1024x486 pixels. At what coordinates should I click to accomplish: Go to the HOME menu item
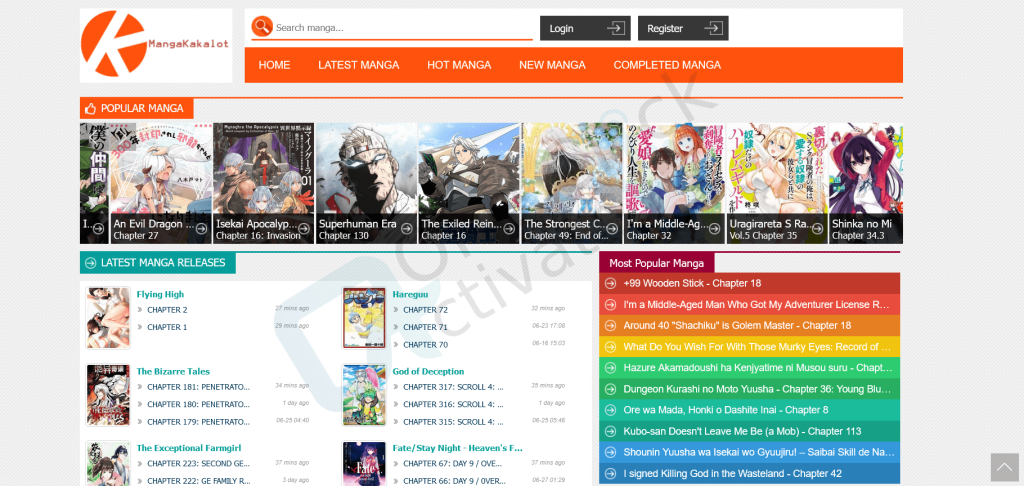pos(274,65)
